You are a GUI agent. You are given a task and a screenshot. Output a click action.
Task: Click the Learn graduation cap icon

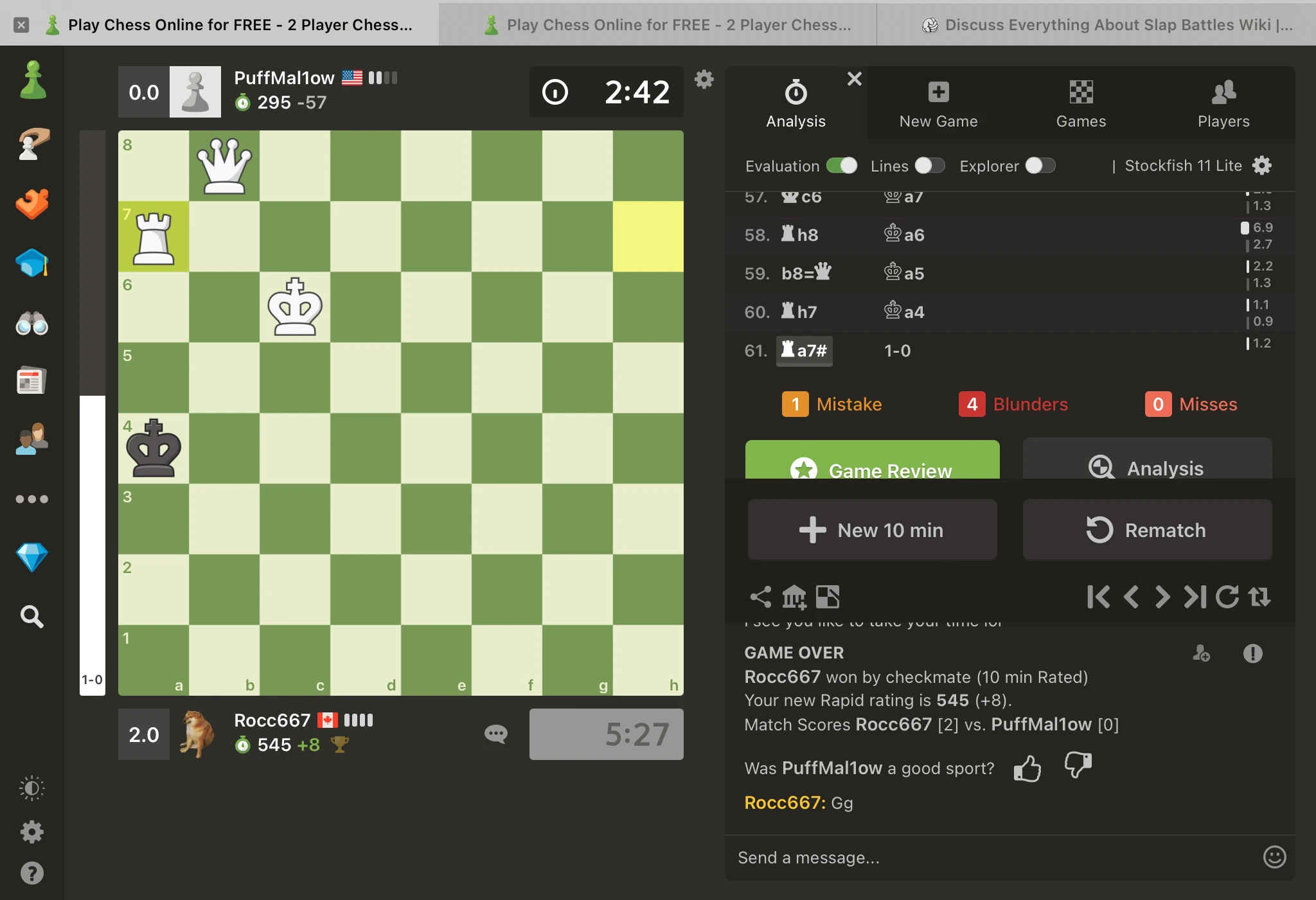click(32, 263)
